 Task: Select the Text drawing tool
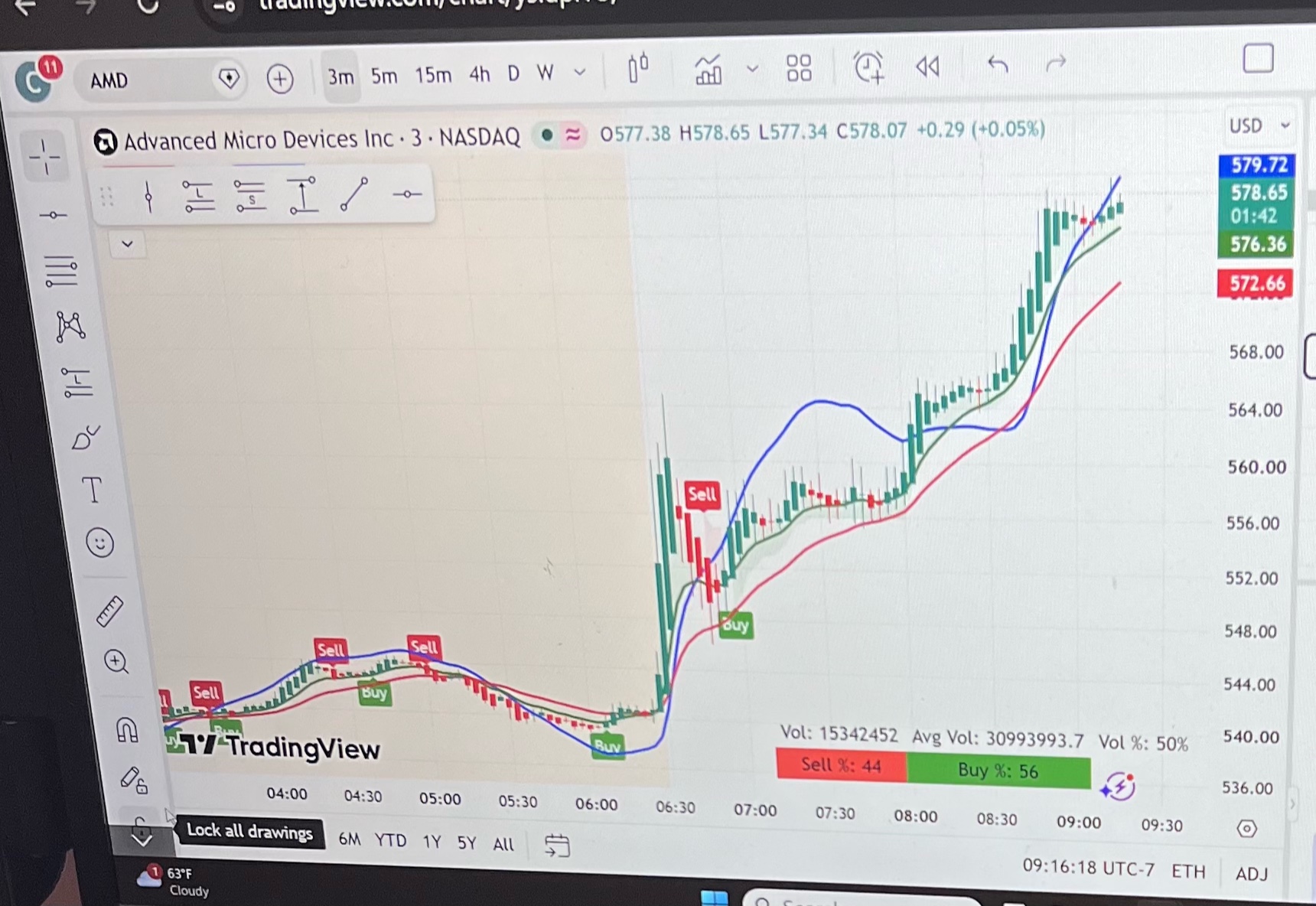(x=92, y=489)
